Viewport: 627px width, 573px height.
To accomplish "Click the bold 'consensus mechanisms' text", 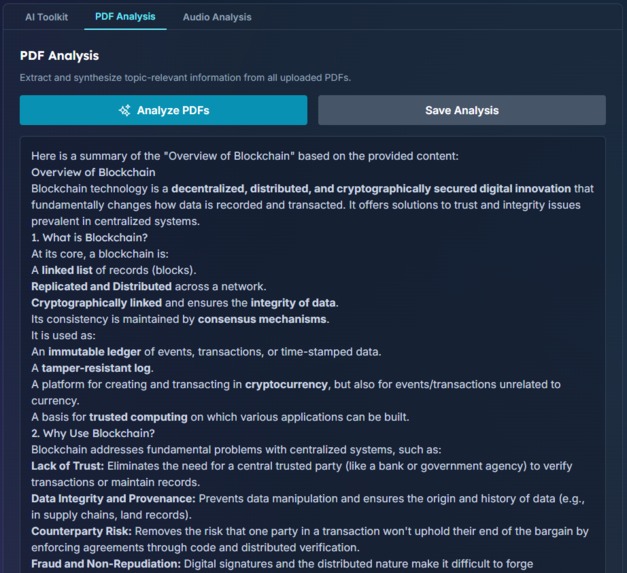I will [x=262, y=319].
